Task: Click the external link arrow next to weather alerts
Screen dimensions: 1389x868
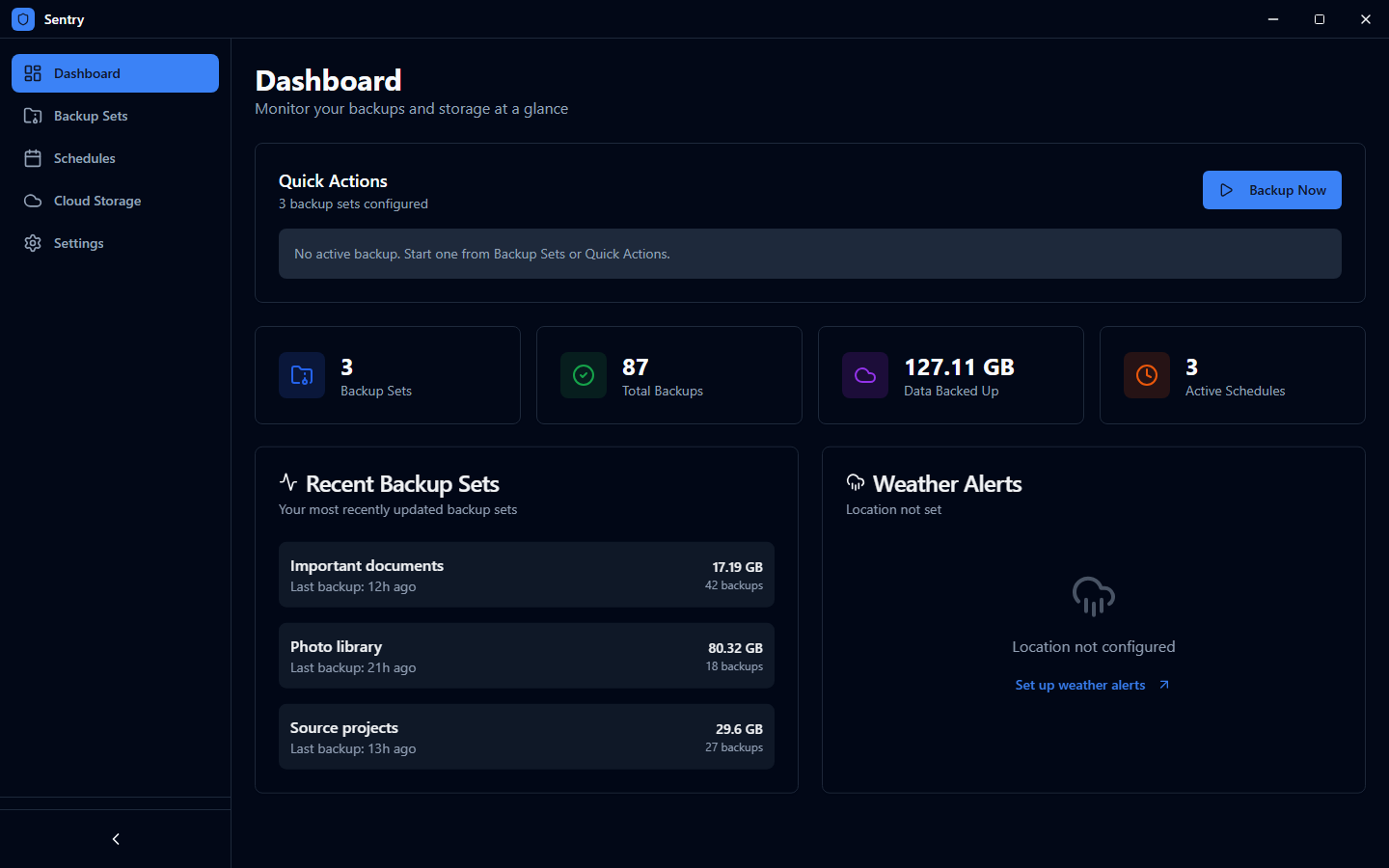Action: (x=1164, y=685)
